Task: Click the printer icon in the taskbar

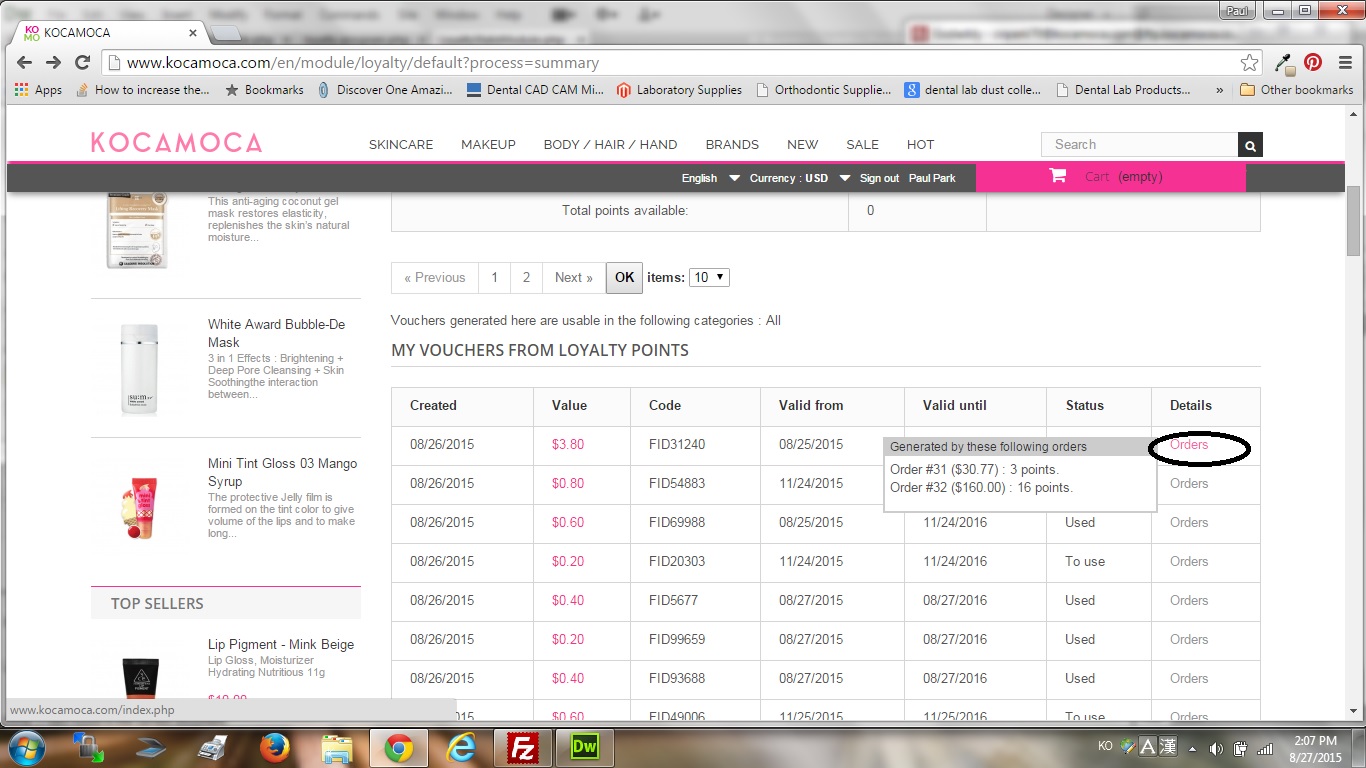Action: click(x=211, y=748)
